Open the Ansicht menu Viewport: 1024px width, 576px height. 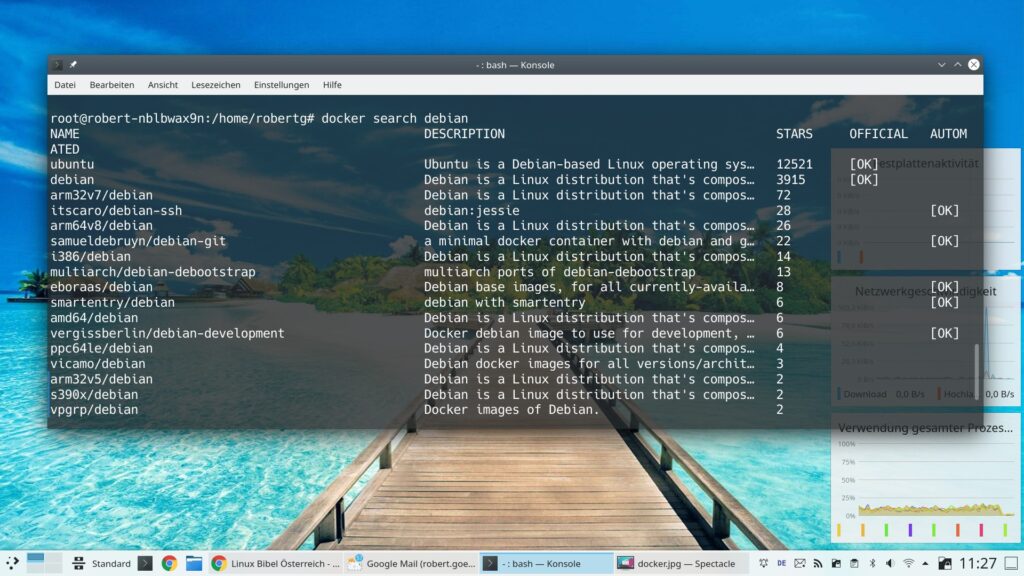(163, 85)
